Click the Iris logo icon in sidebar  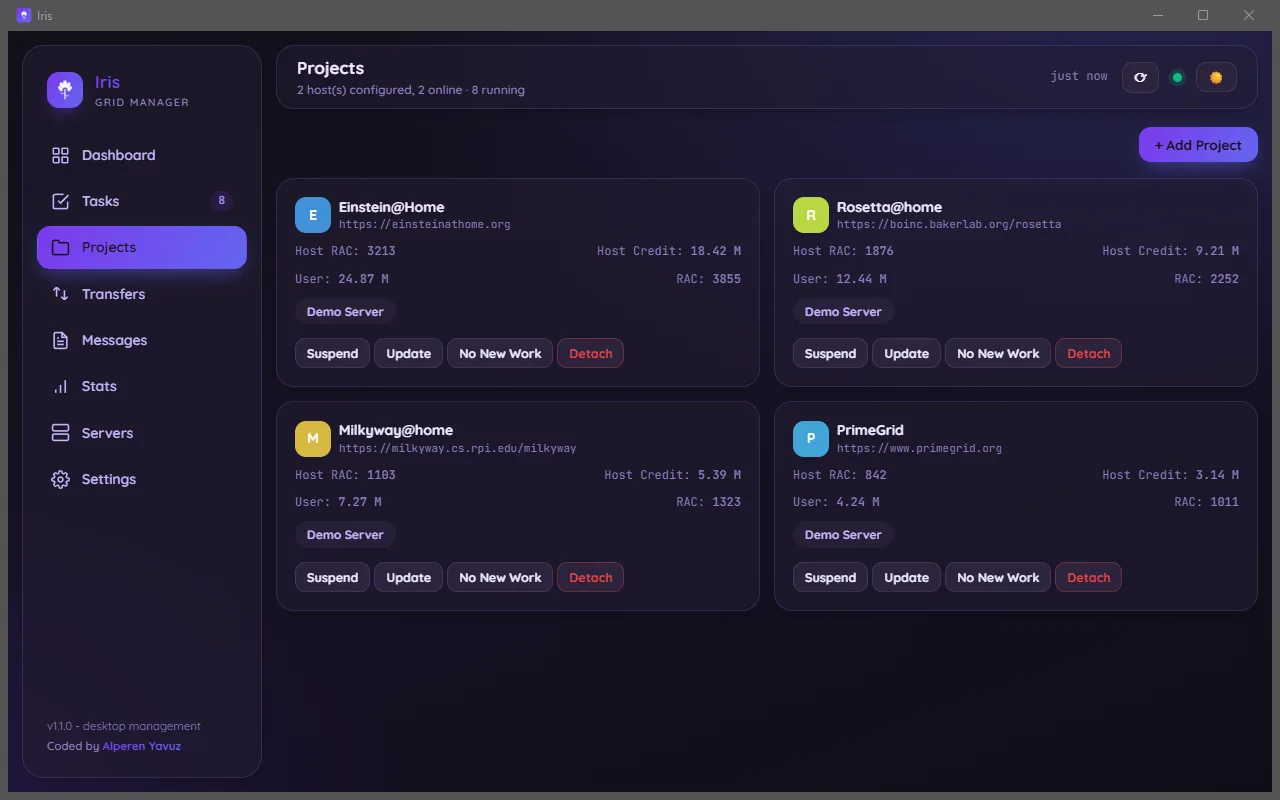coord(65,90)
